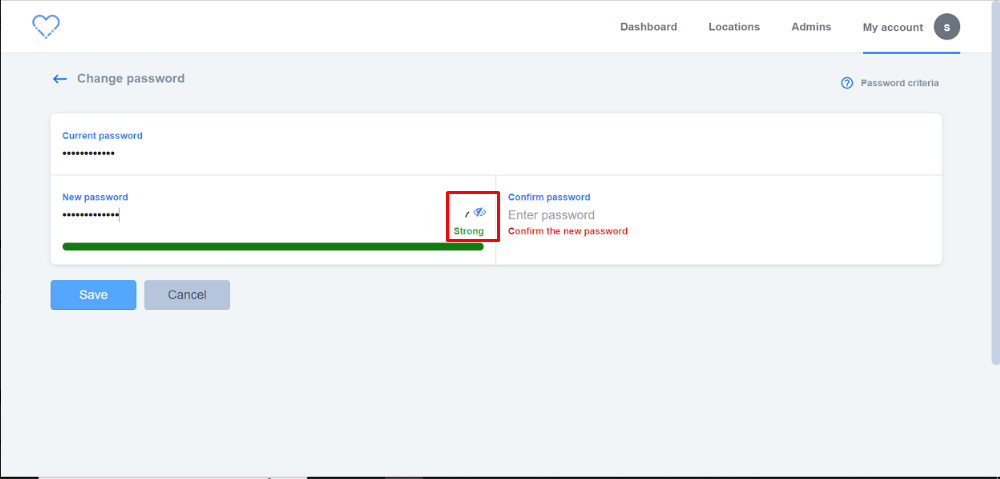Click the Confirm password input field

point(719,215)
